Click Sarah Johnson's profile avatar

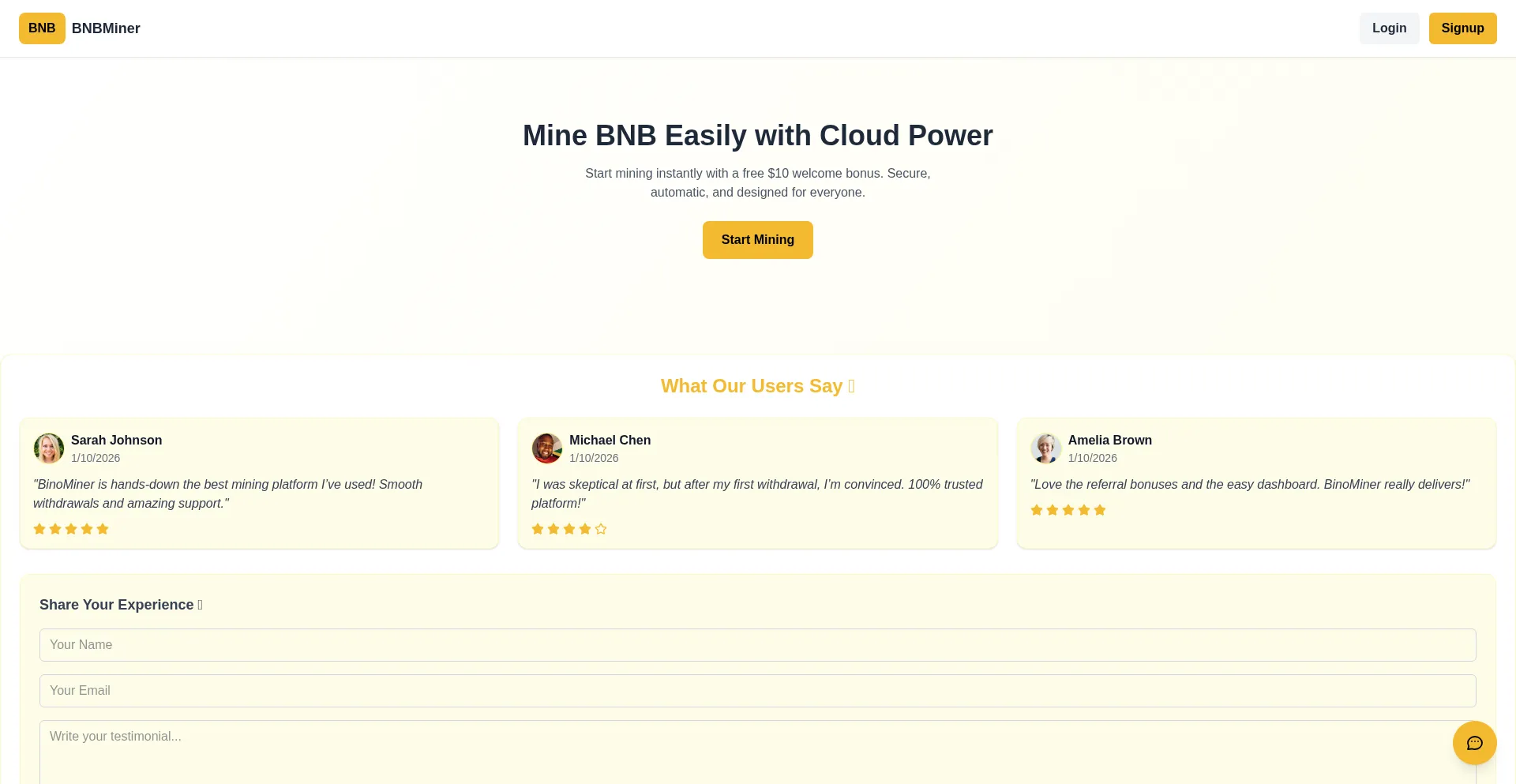click(49, 448)
